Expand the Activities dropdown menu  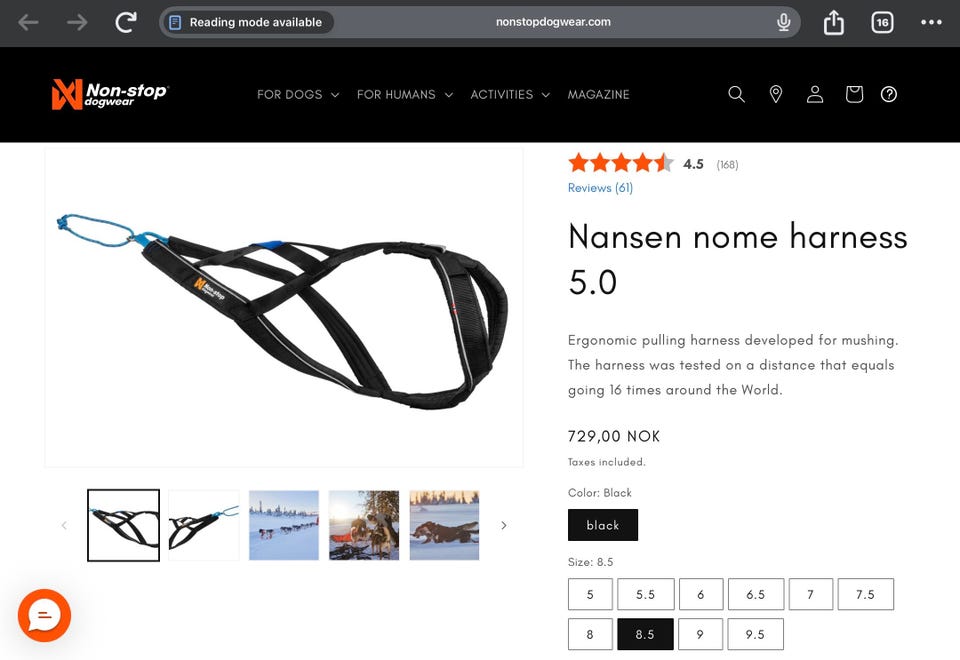pyautogui.click(x=510, y=95)
